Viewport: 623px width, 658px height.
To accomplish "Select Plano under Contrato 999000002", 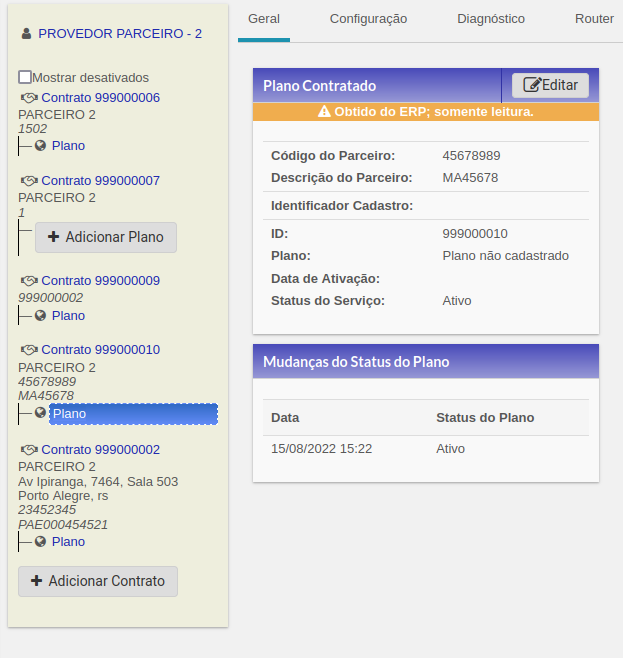I will pos(68,542).
